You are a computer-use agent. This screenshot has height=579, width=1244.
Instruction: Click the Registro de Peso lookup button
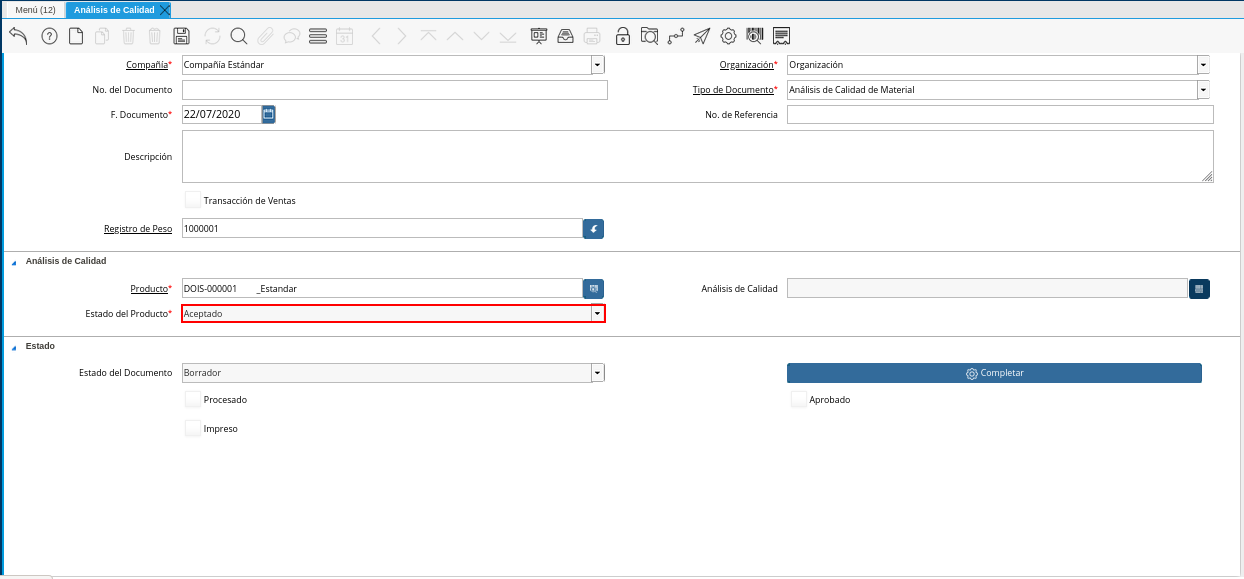tap(594, 229)
